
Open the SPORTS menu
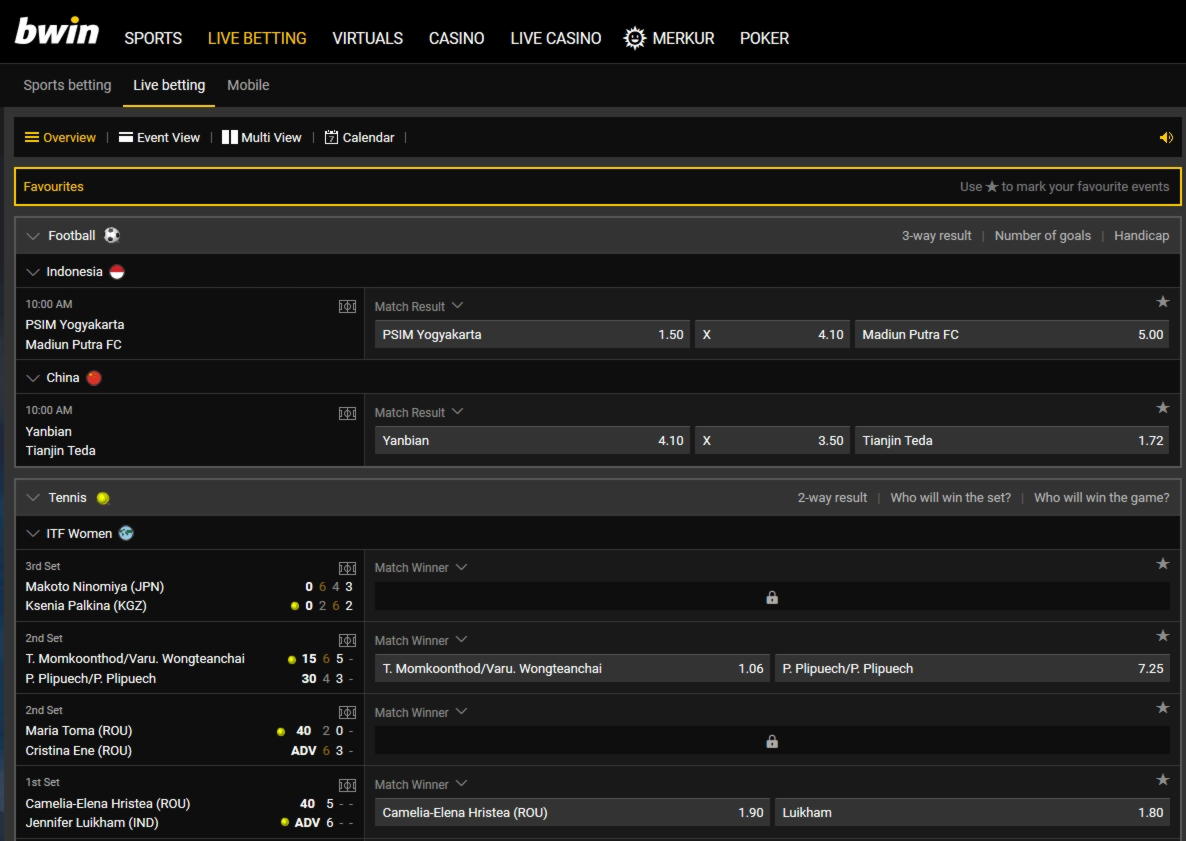[153, 38]
